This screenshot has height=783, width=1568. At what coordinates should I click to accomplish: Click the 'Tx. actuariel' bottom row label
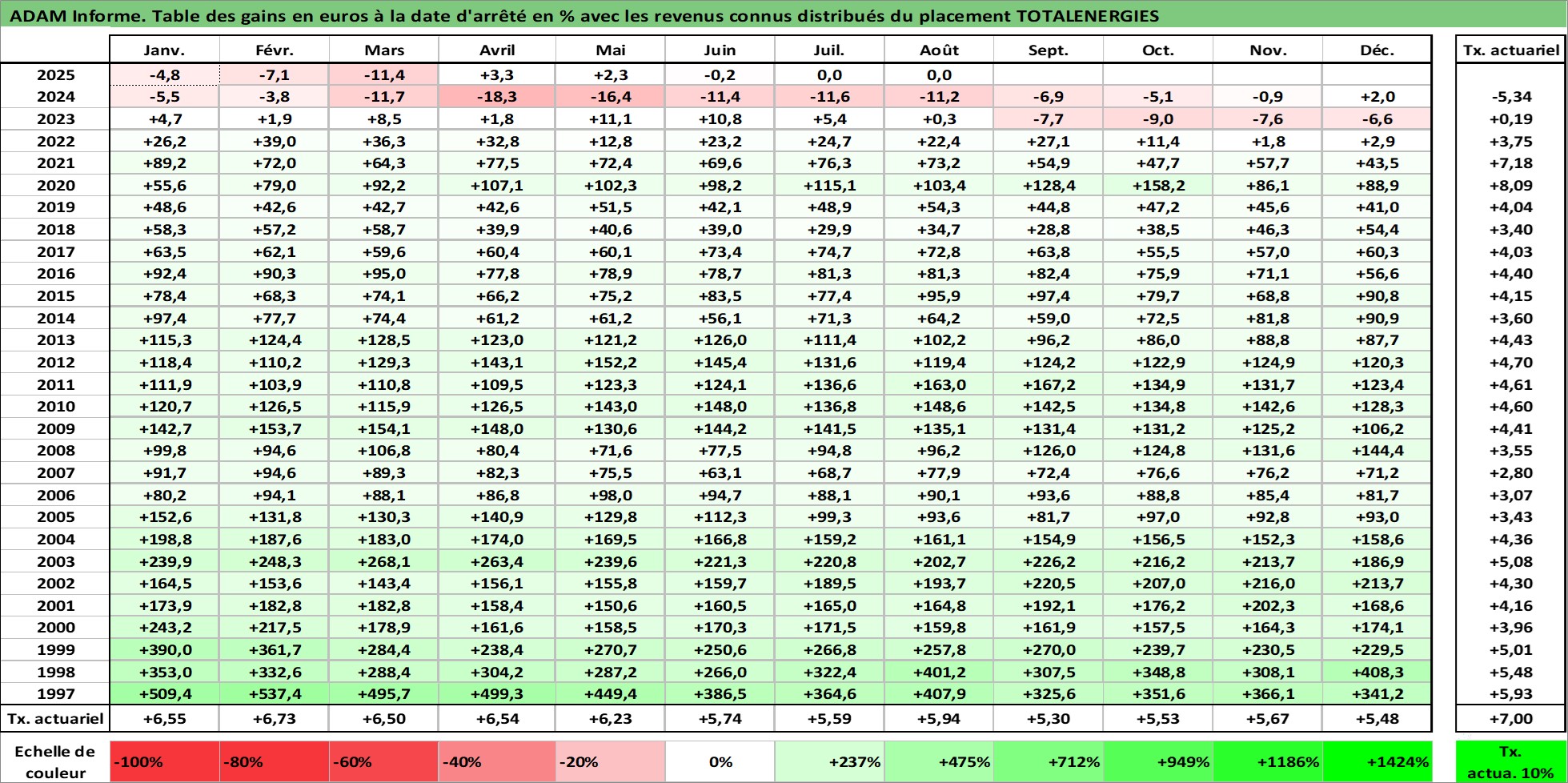[55, 718]
